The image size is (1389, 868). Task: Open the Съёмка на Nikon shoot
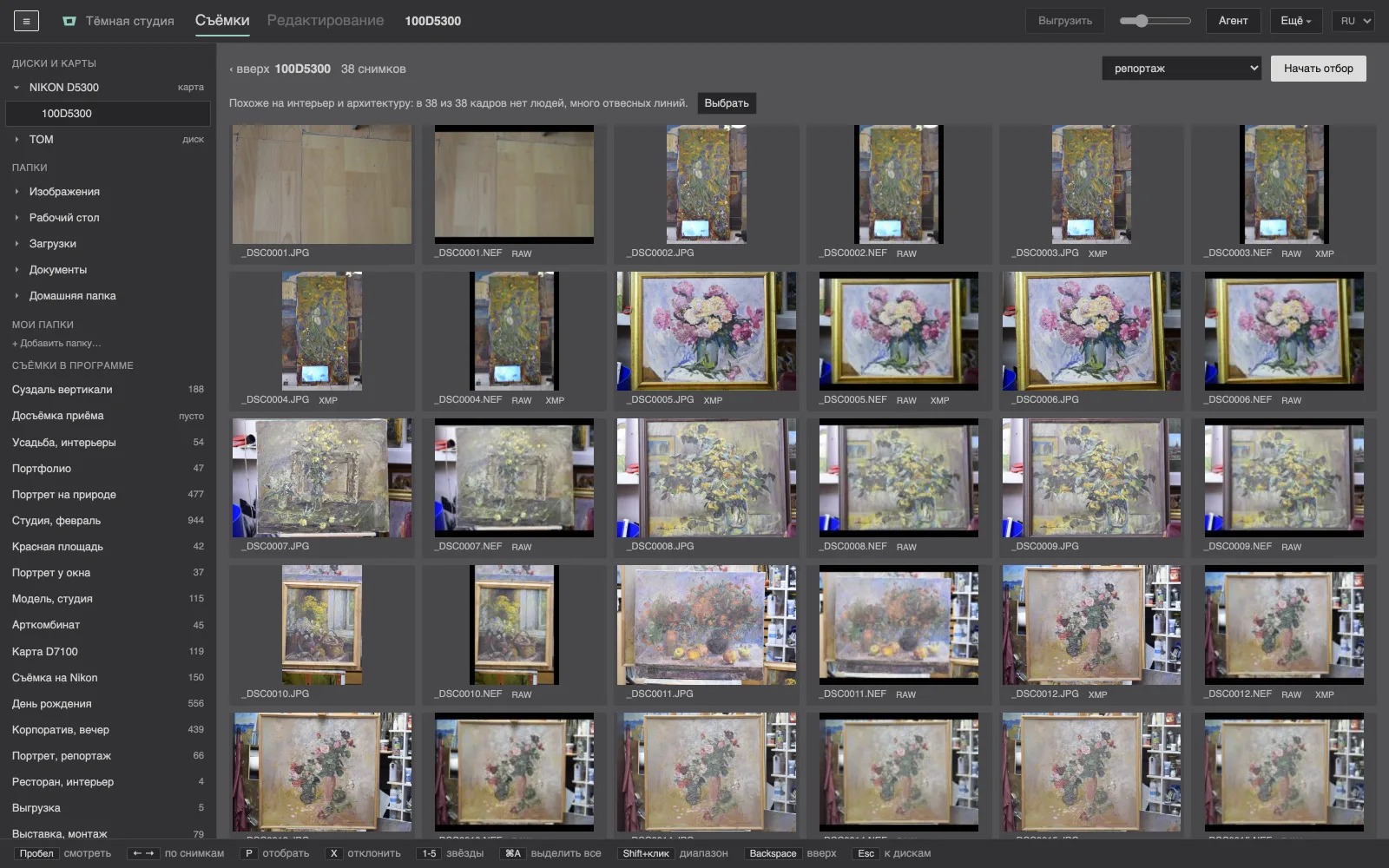point(108,678)
